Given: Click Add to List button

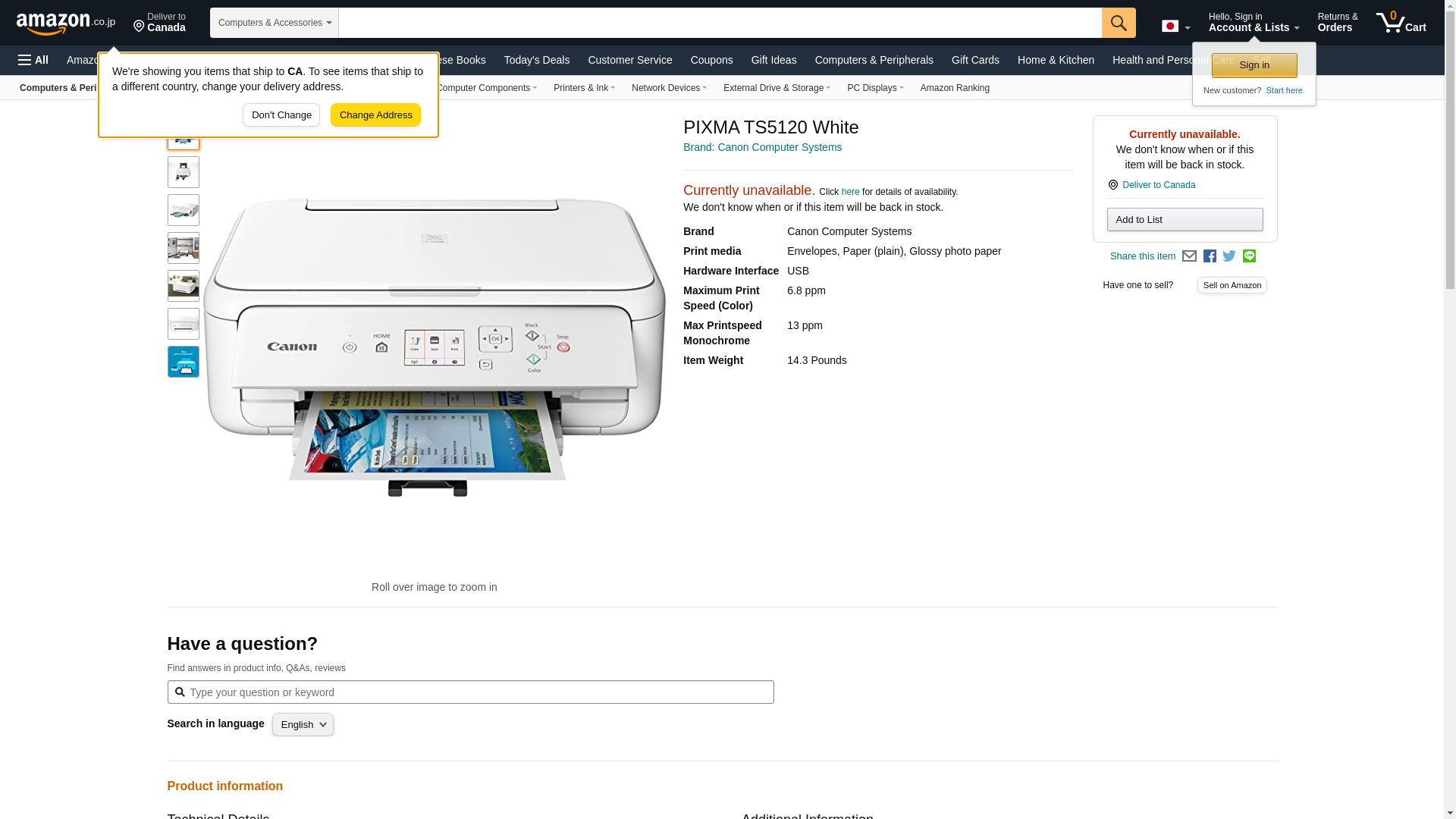Looking at the screenshot, I should click(1185, 220).
